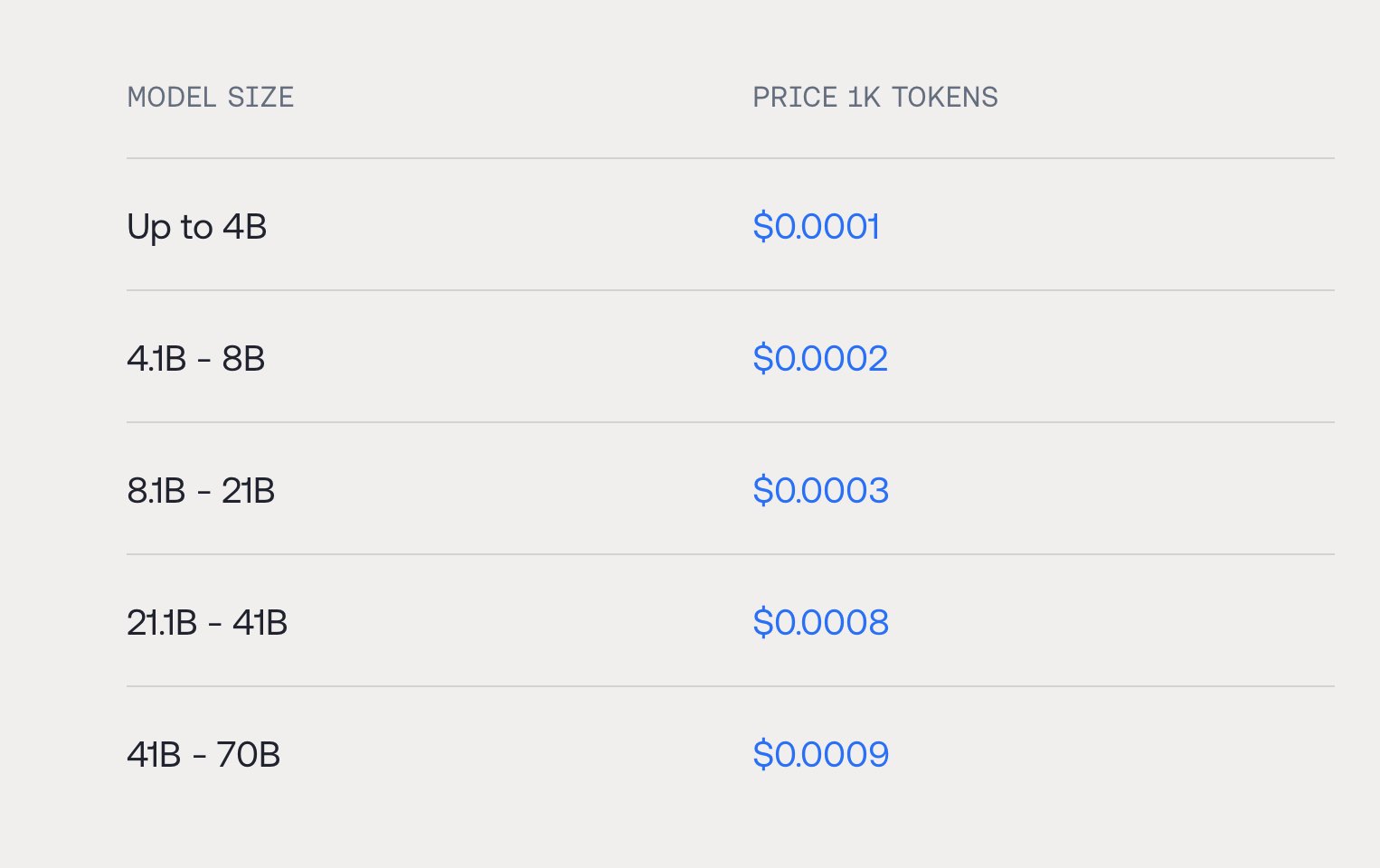Click the word PRICE in the header

tap(795, 97)
